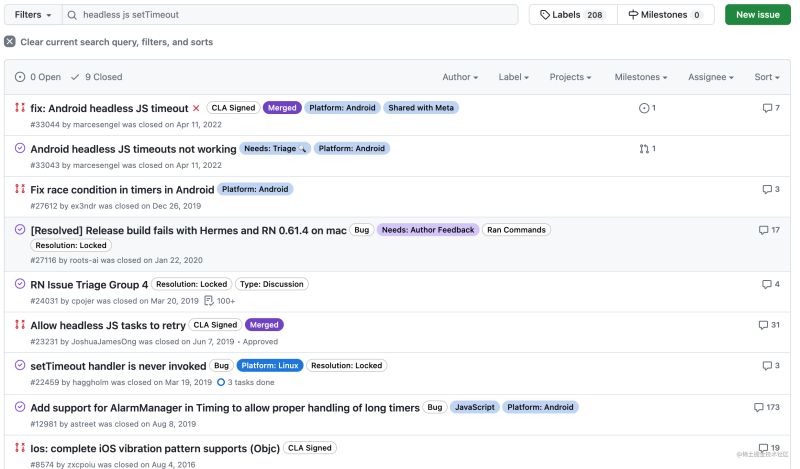Click the '3 tasks done' progress icon
Viewport: 800px width, 469px height.
pos(221,382)
